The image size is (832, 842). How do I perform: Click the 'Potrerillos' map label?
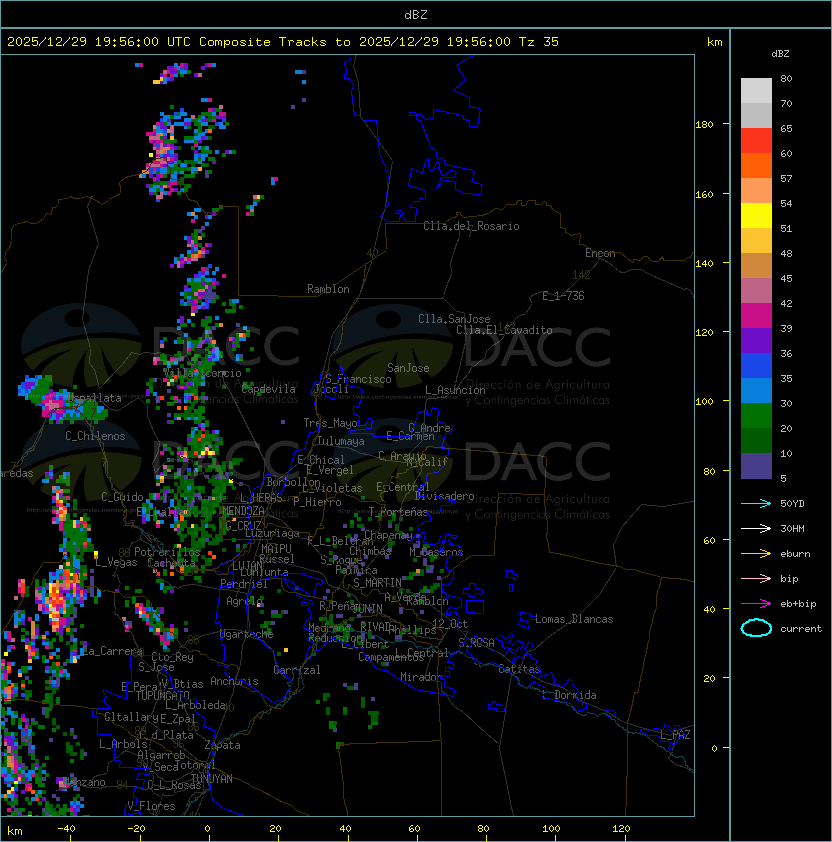click(167, 552)
